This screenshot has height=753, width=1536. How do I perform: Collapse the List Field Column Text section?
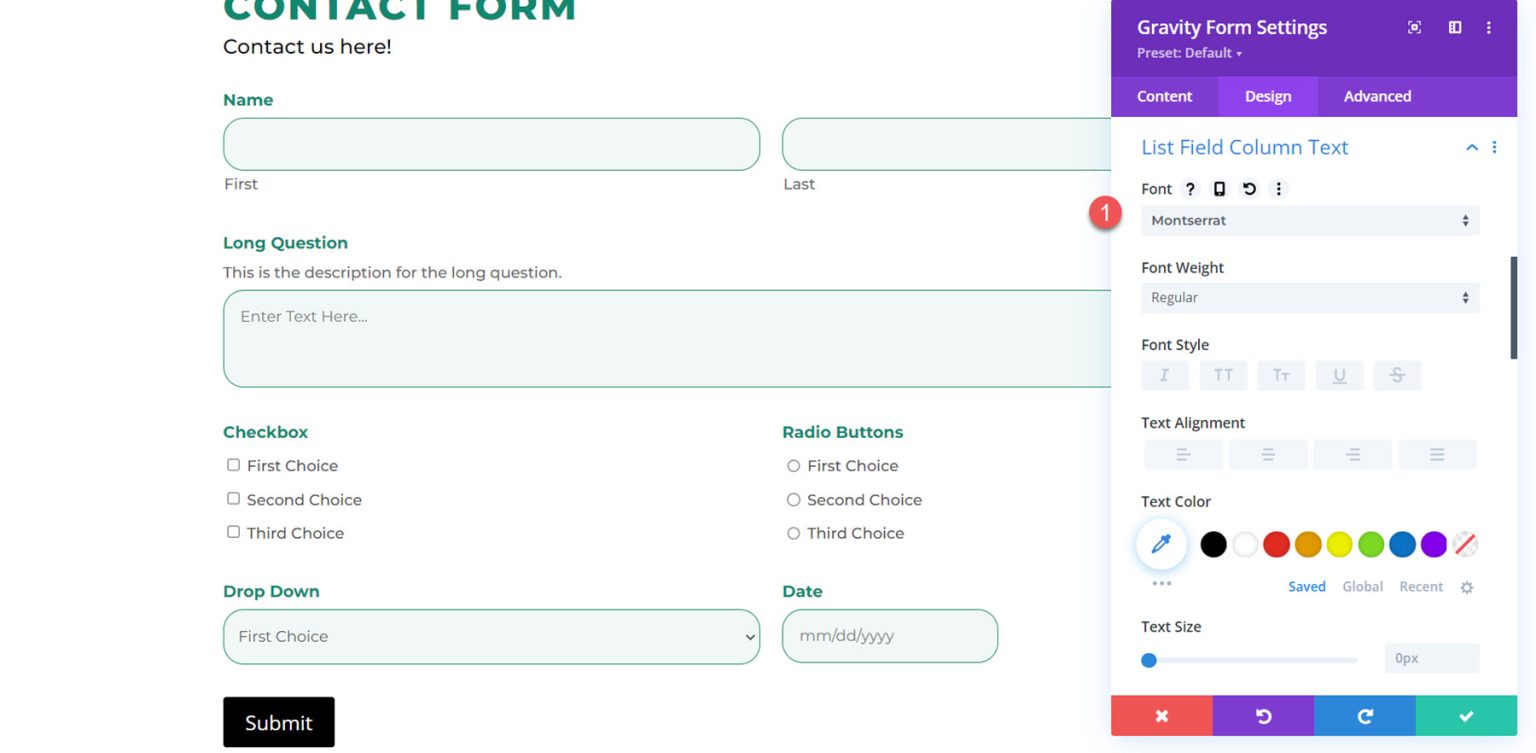click(1471, 147)
